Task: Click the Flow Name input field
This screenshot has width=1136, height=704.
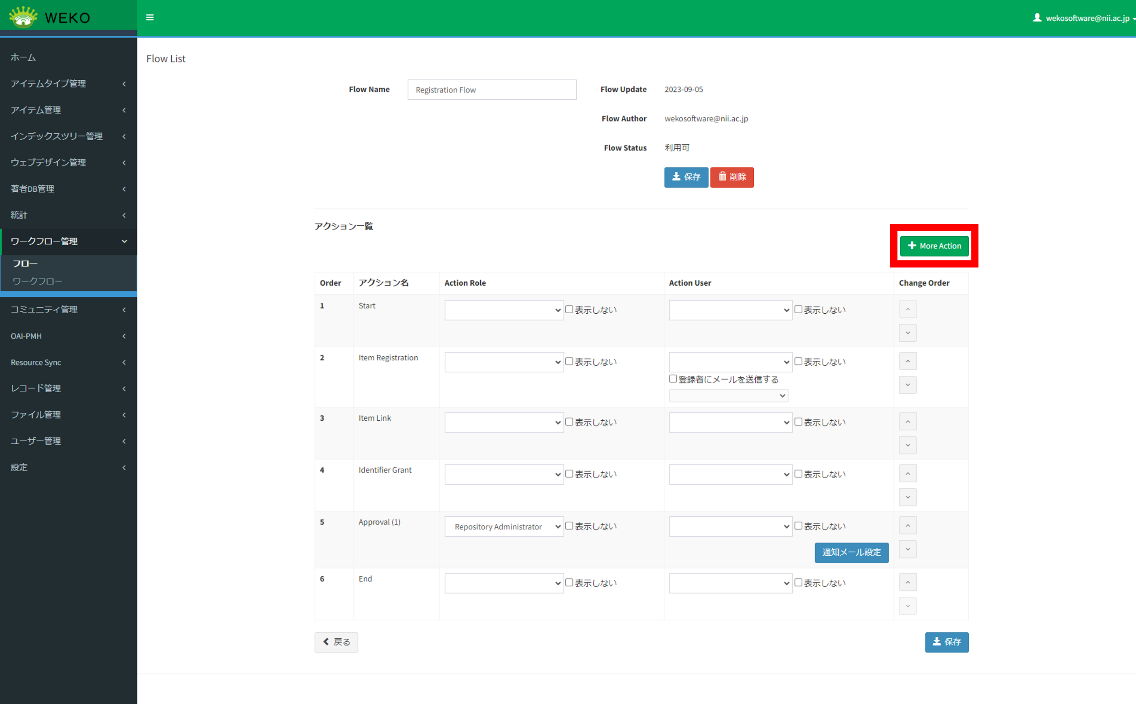Action: click(x=492, y=90)
